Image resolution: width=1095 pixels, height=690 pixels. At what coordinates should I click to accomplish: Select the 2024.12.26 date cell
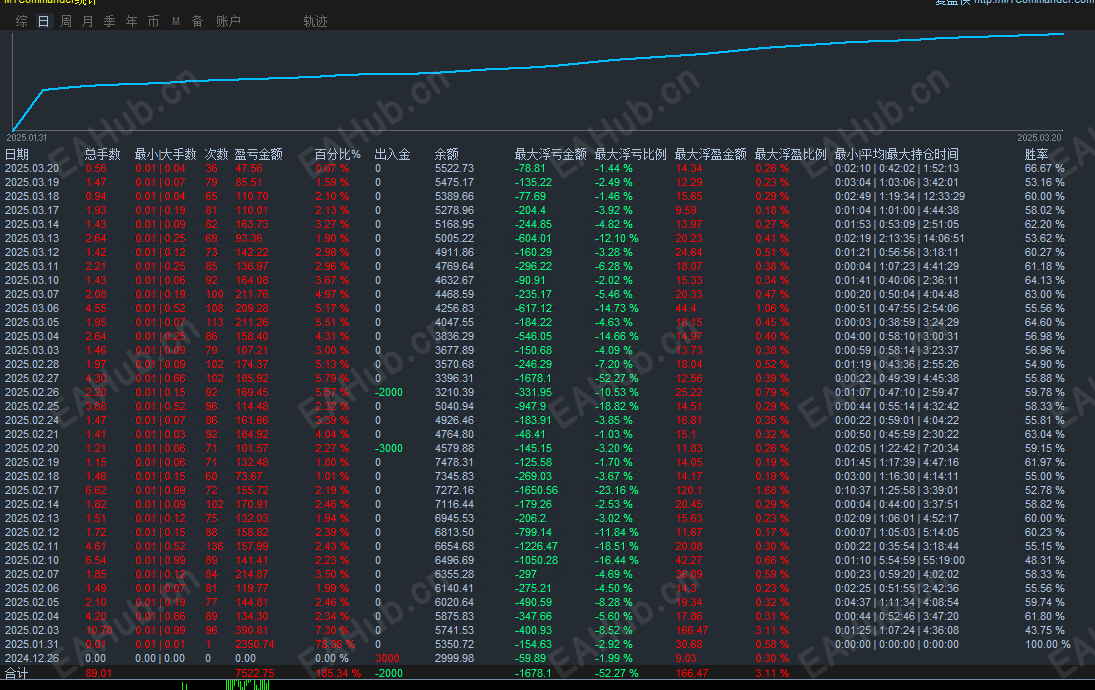pos(32,658)
